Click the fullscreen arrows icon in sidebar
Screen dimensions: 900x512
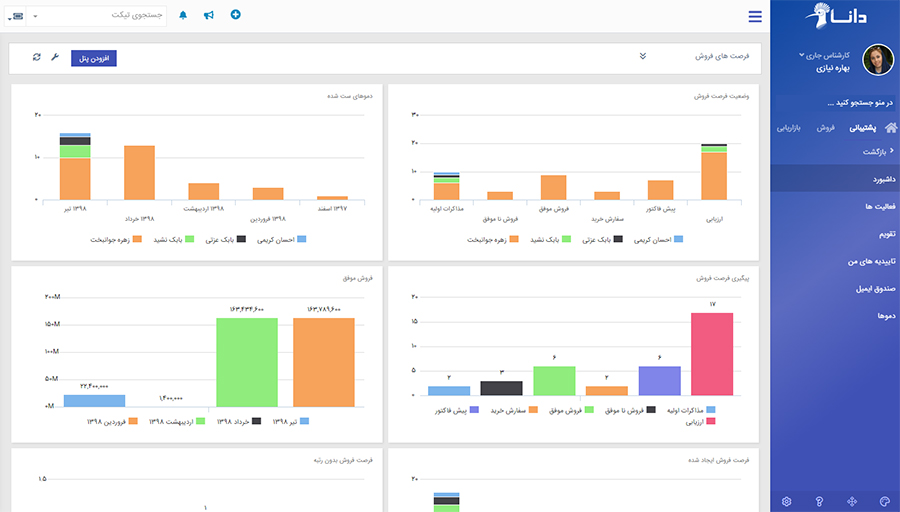(x=852, y=501)
